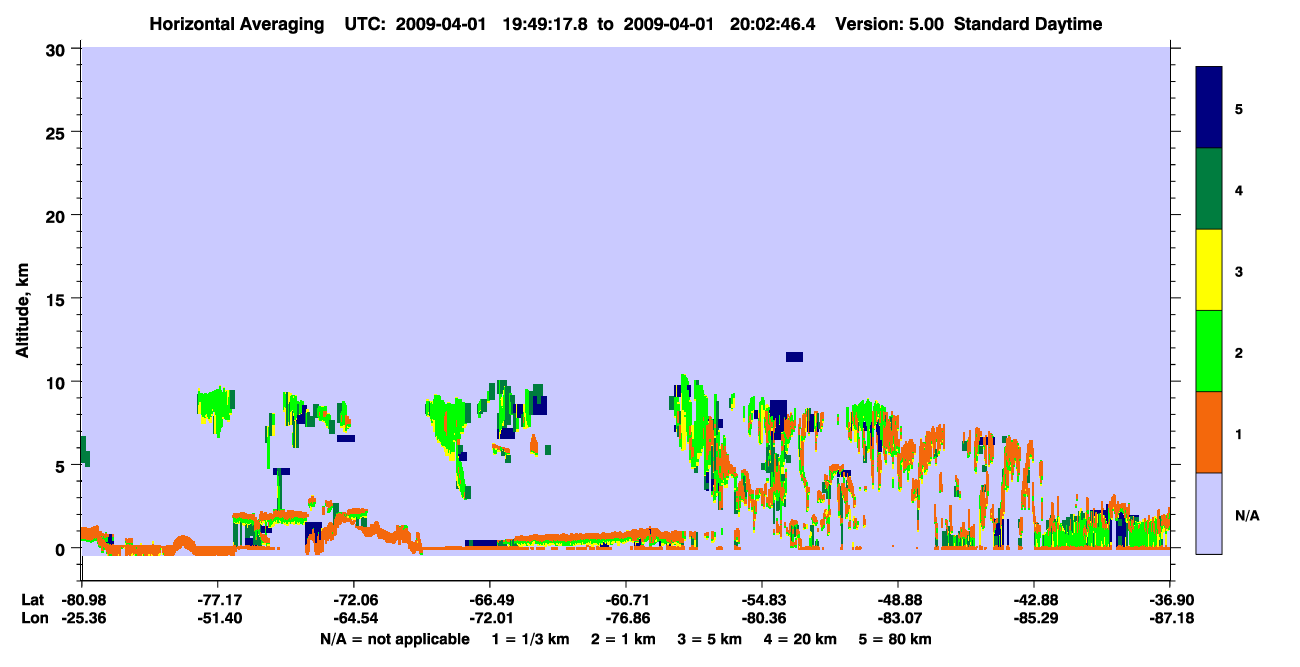Click the lavender N/A color swatch
The image size is (1300, 667).
pos(1209,513)
